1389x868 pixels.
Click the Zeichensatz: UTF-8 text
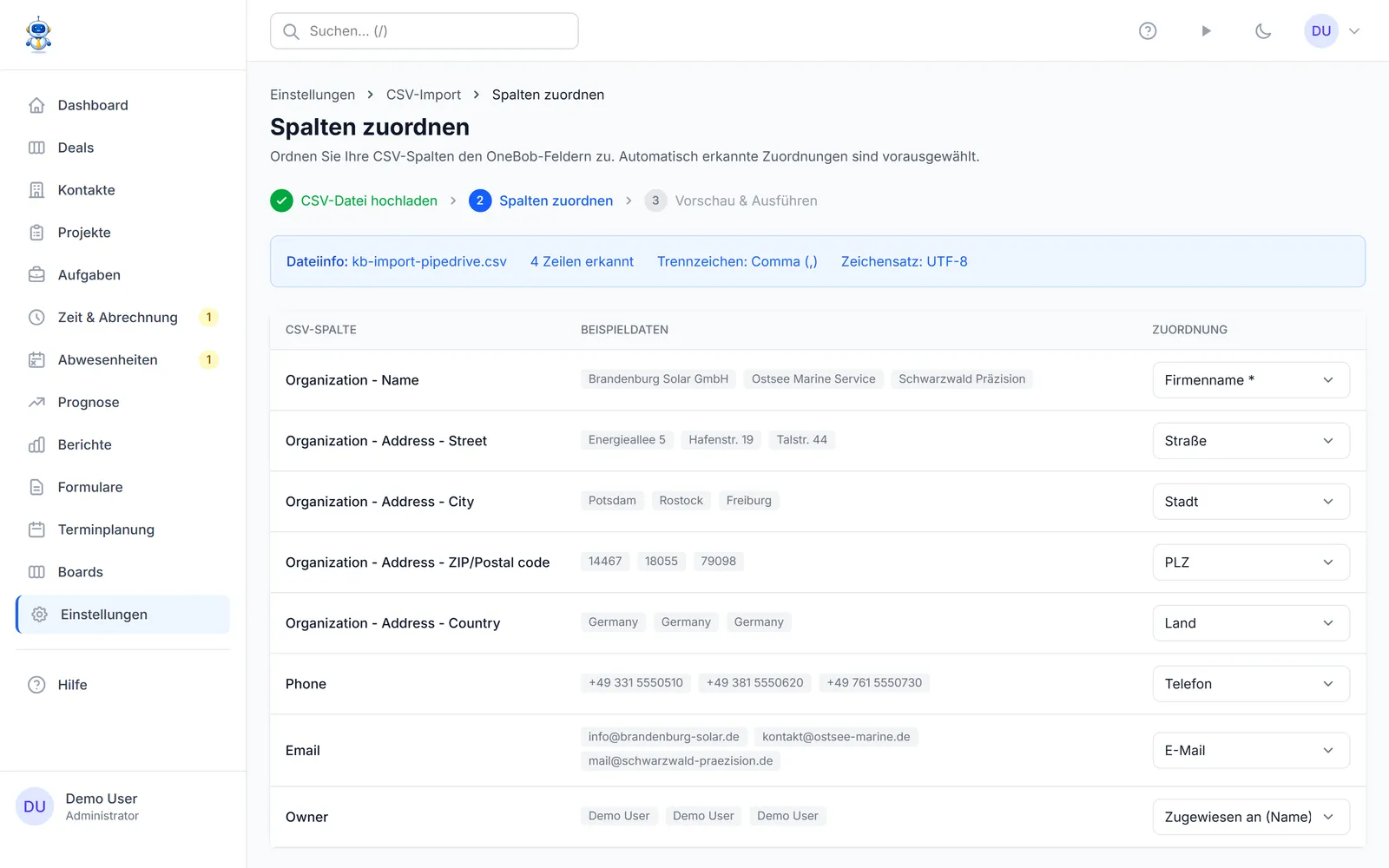[x=905, y=261]
